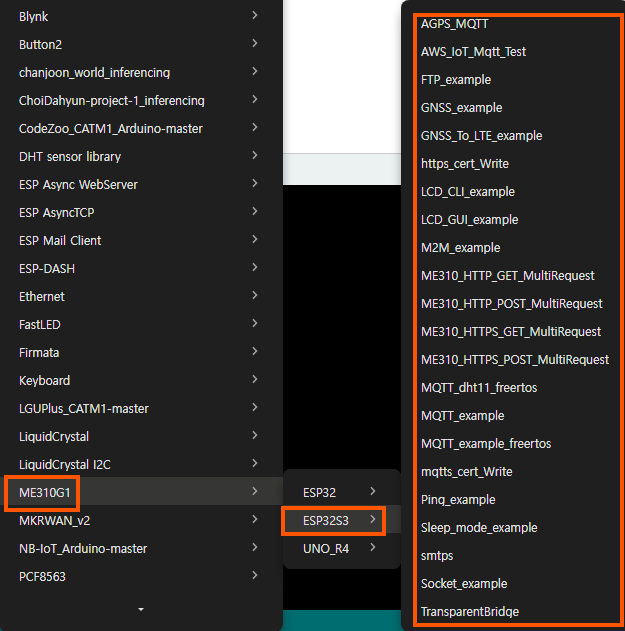This screenshot has width=625, height=631.
Task: Open FastLED library examples
Action: point(141,324)
